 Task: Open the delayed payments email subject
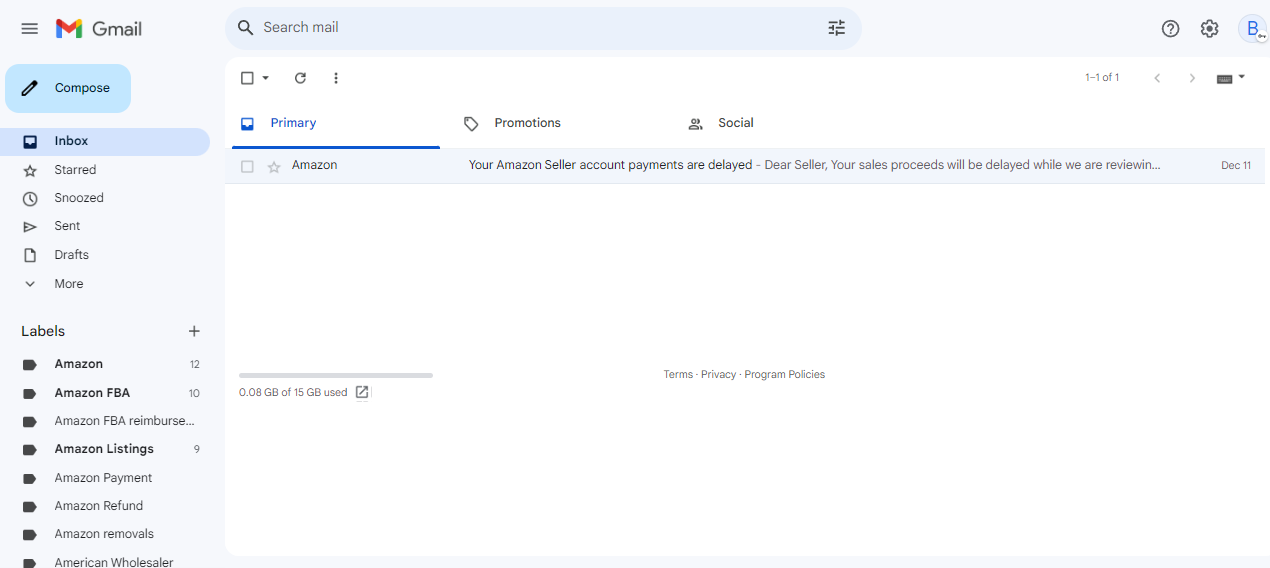(x=610, y=165)
